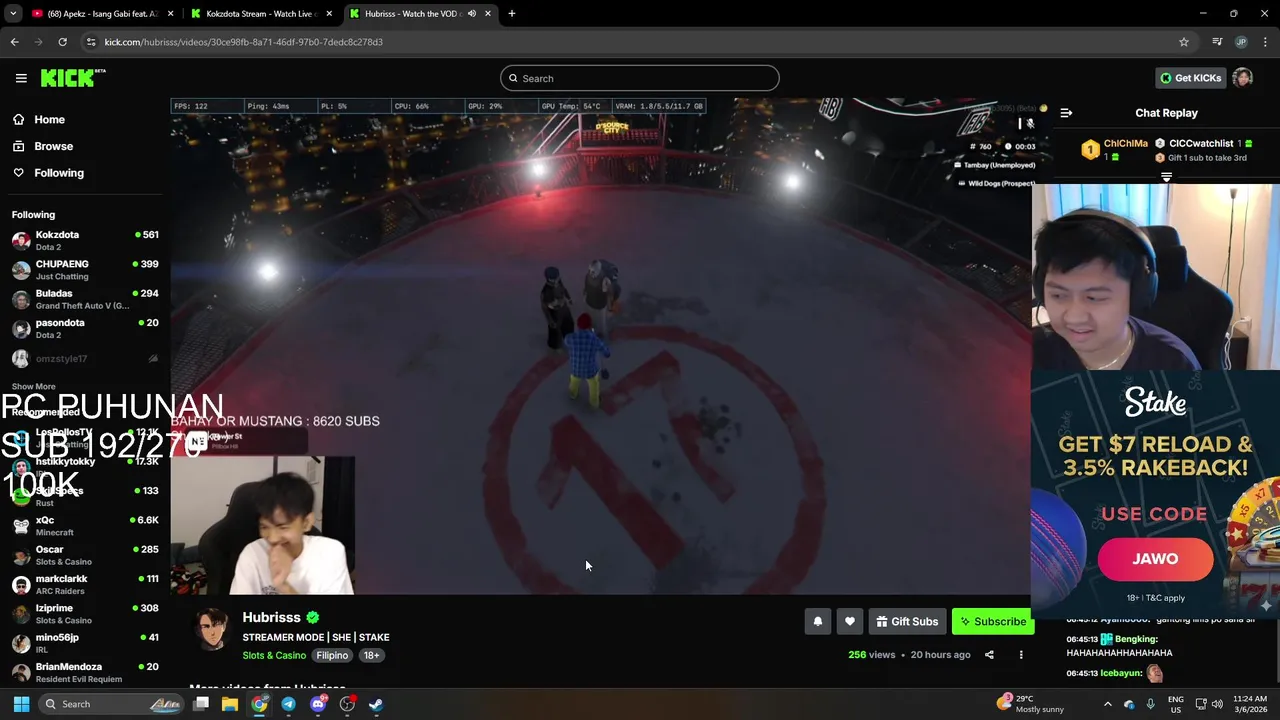Click the Slots & Casino category link
The height and width of the screenshot is (720, 1280).
pos(274,656)
